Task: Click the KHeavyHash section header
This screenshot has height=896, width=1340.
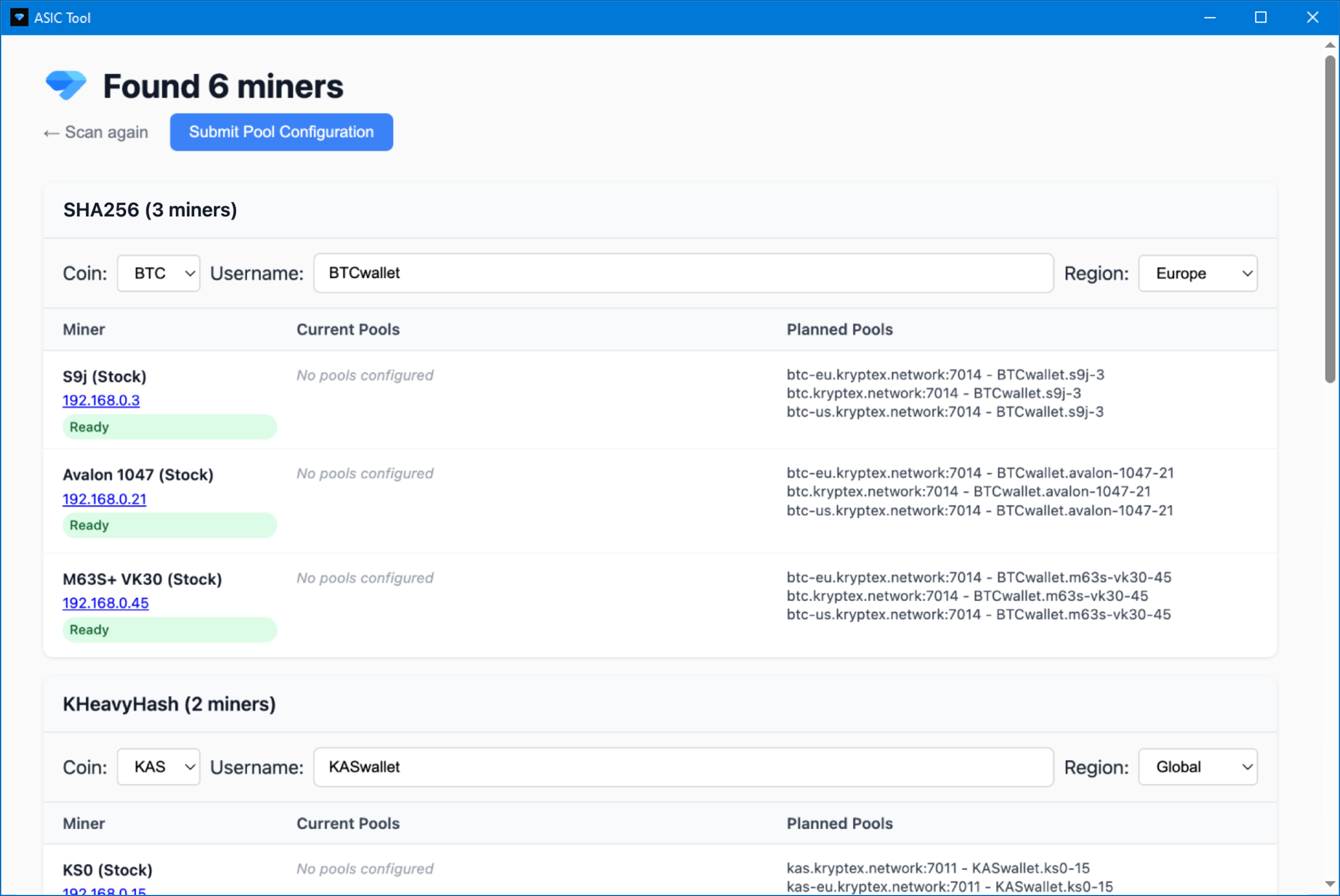Action: tap(169, 704)
